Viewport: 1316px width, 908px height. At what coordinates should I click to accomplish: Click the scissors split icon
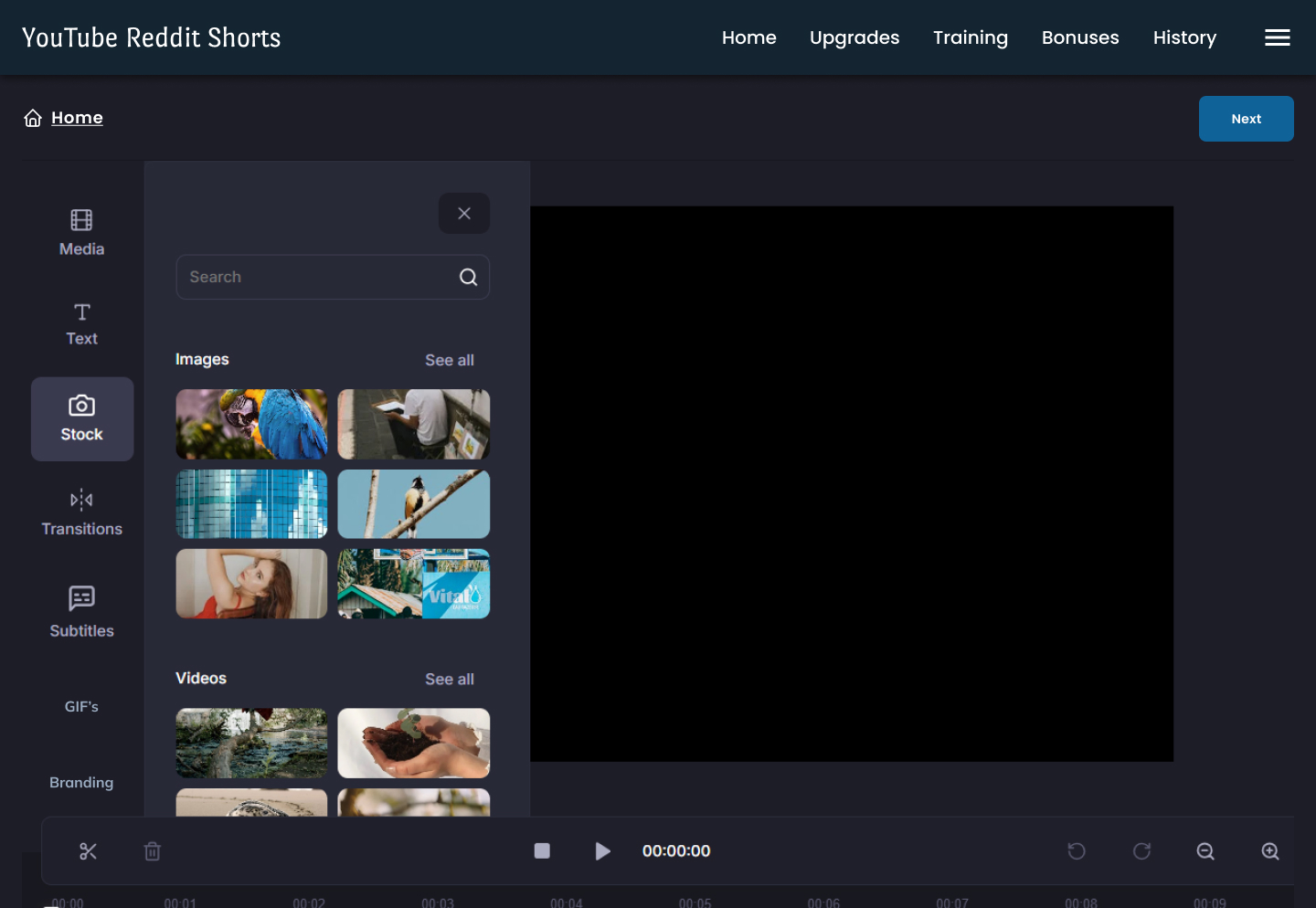pyautogui.click(x=89, y=851)
